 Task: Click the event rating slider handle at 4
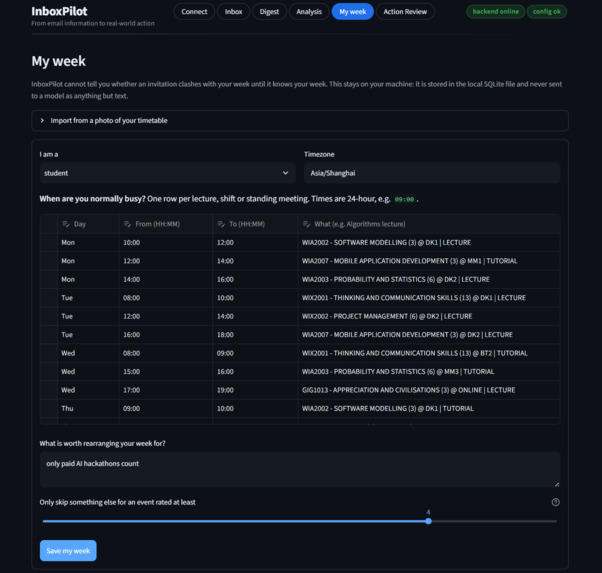coord(428,521)
